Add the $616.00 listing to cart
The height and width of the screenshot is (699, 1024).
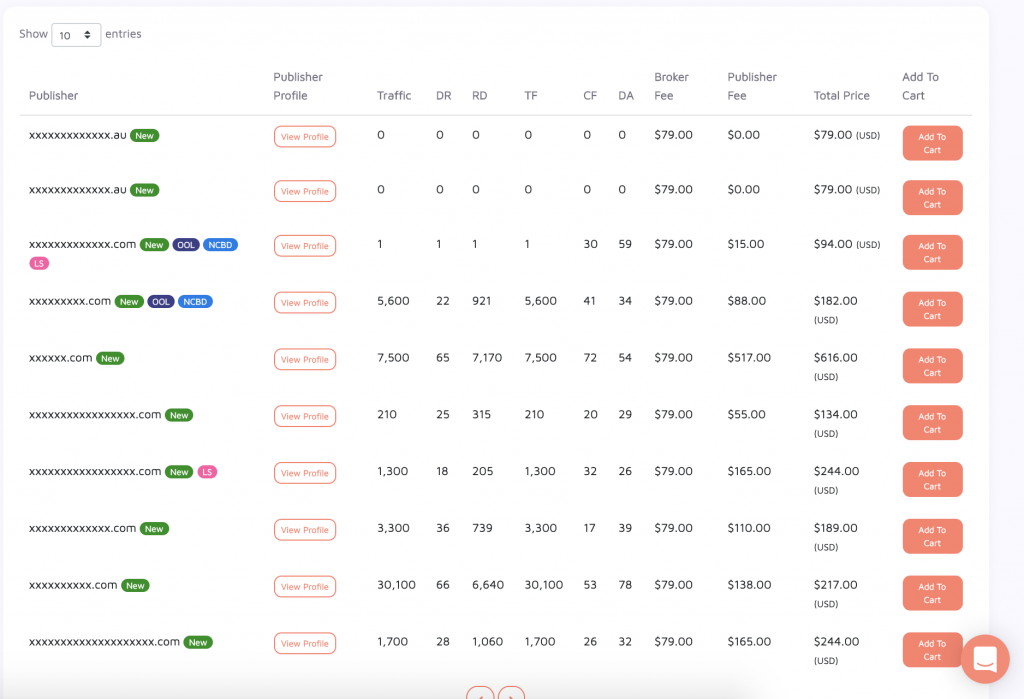pos(932,366)
